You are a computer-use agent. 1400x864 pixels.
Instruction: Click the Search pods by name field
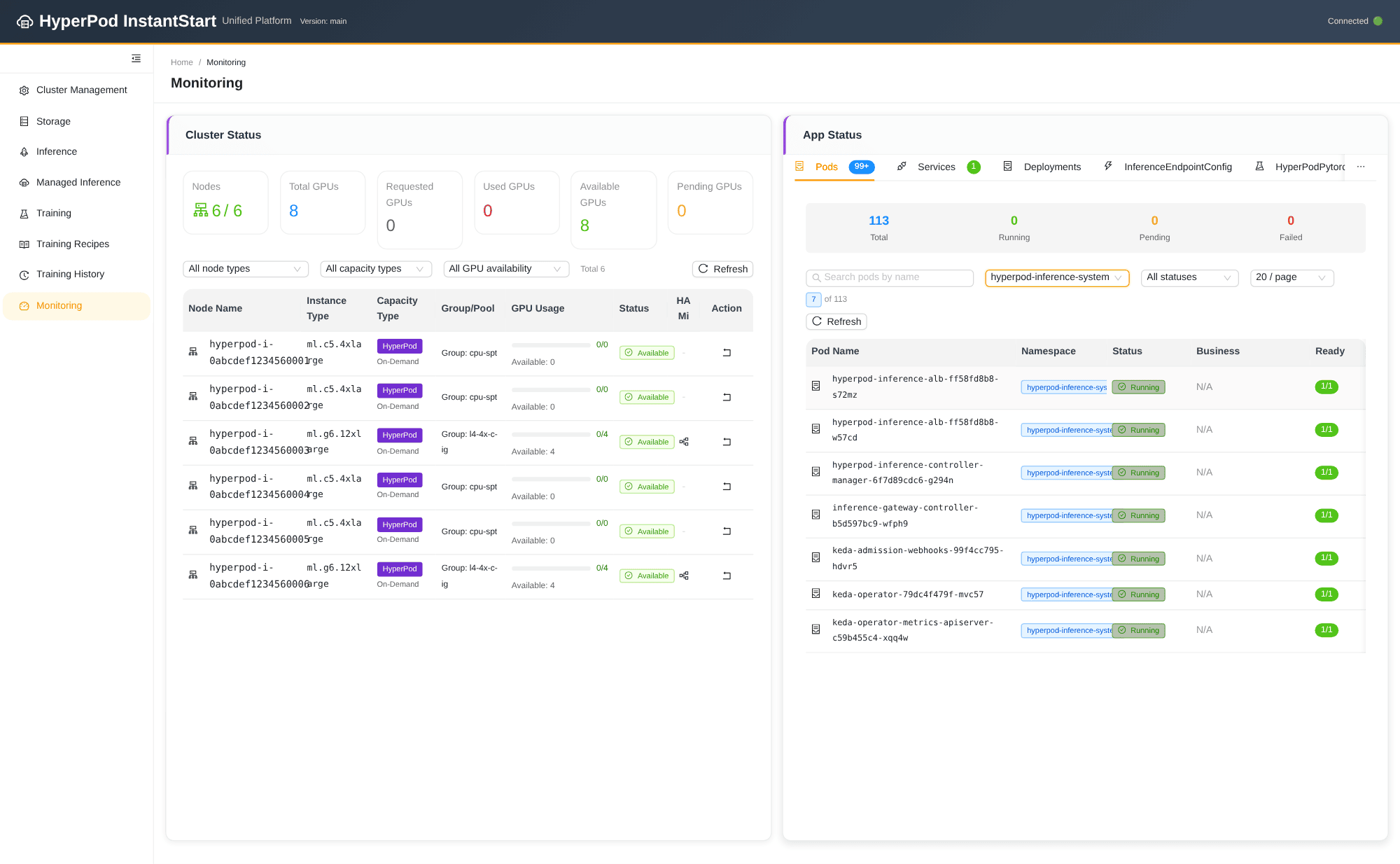pyautogui.click(x=890, y=277)
